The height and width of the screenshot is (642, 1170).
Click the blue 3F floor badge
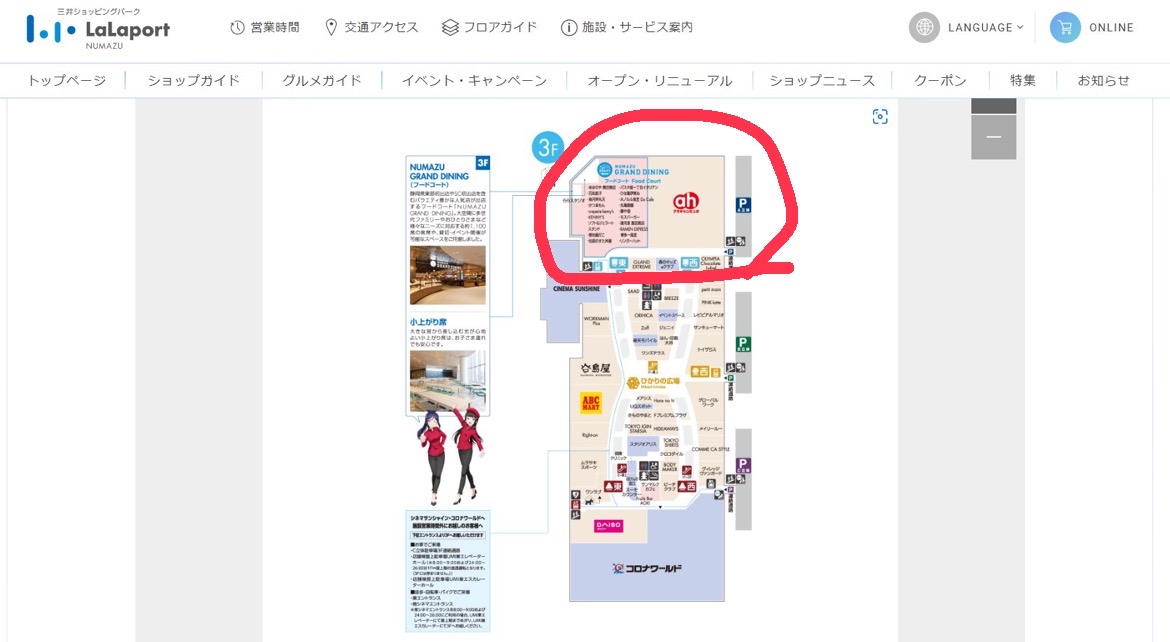(x=547, y=147)
